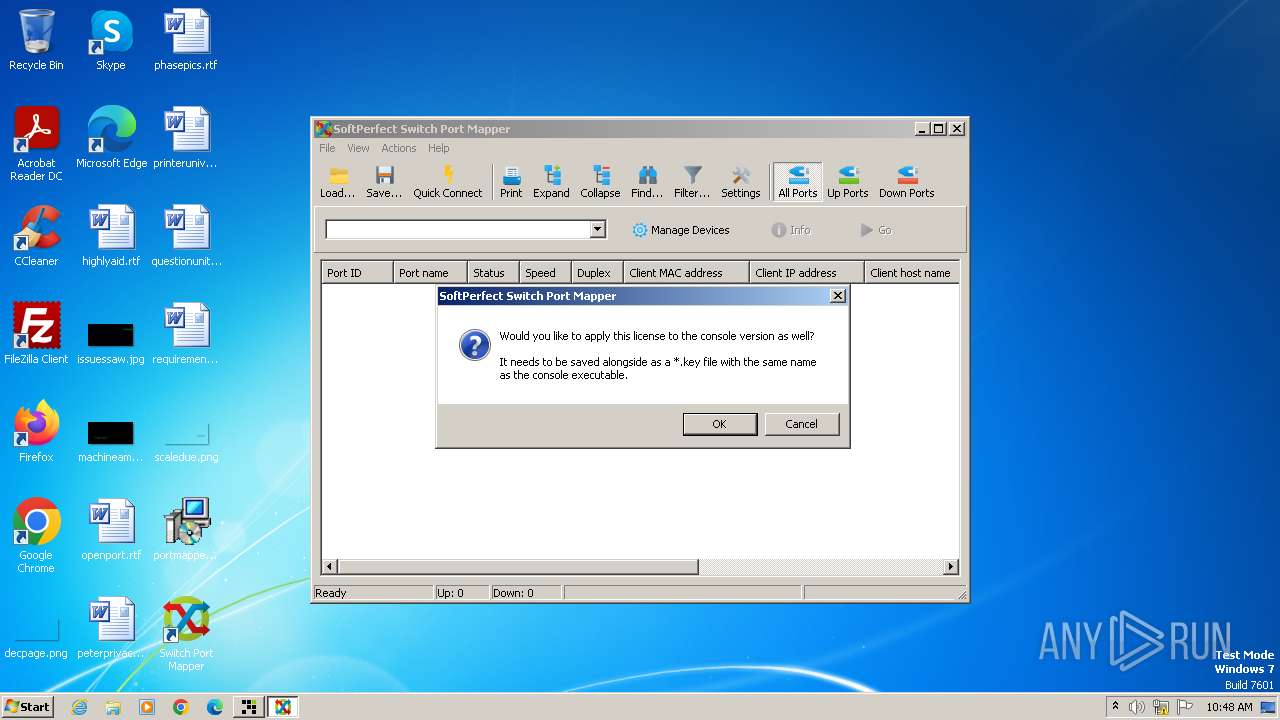Screen dimensions: 1280x720
Task: Click the Duplex column header
Action: pyautogui.click(x=597, y=273)
